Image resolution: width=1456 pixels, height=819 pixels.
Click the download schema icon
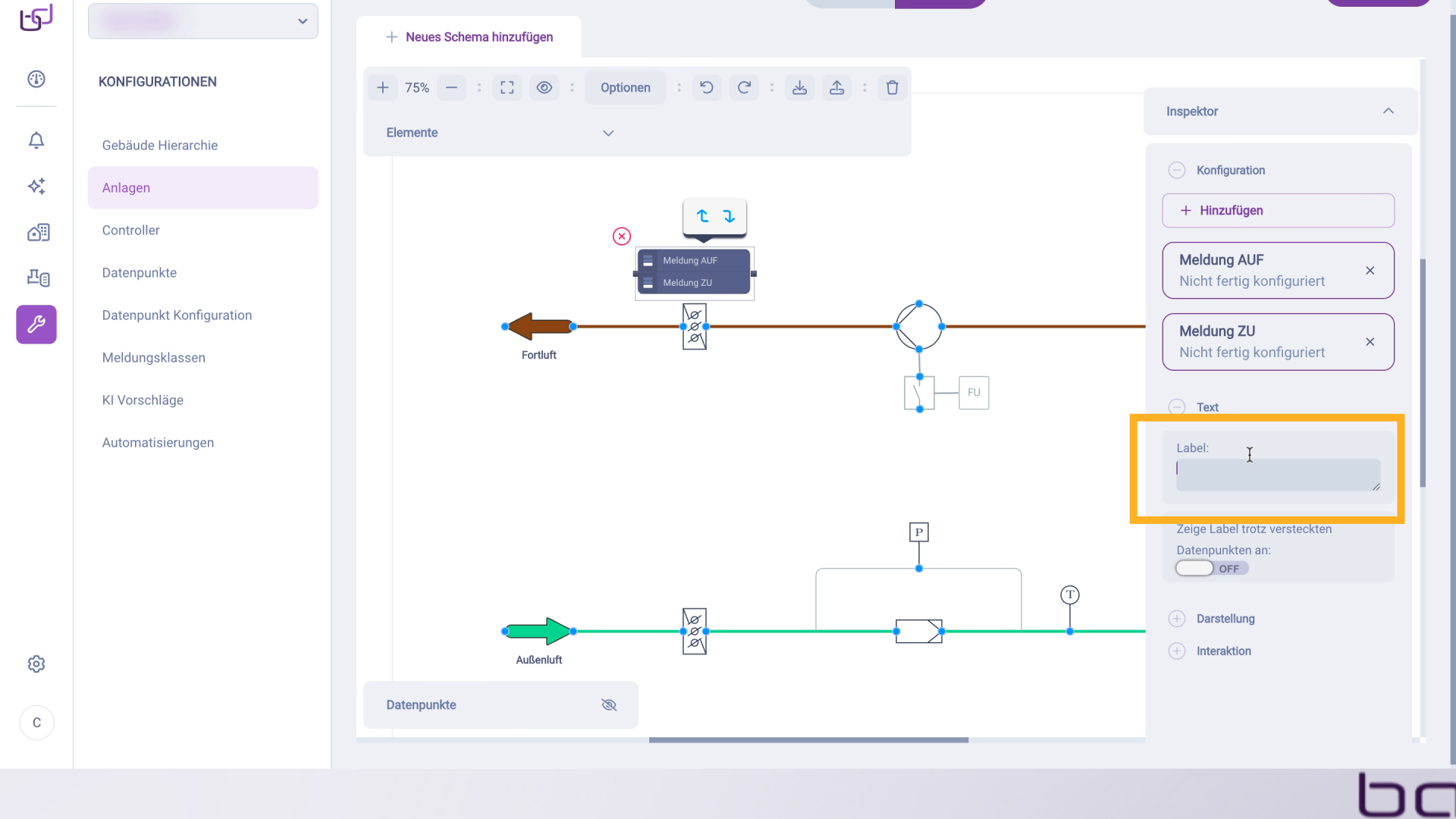(x=799, y=87)
